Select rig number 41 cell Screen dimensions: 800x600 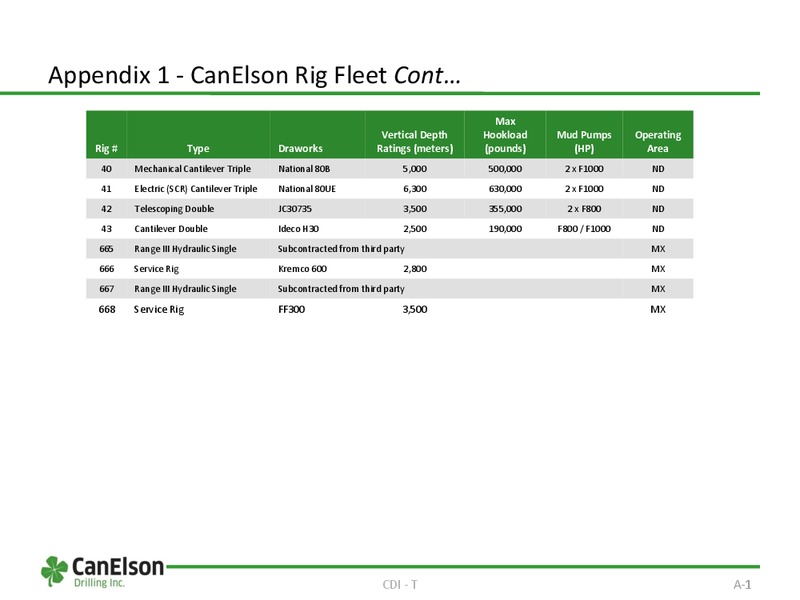[106, 189]
